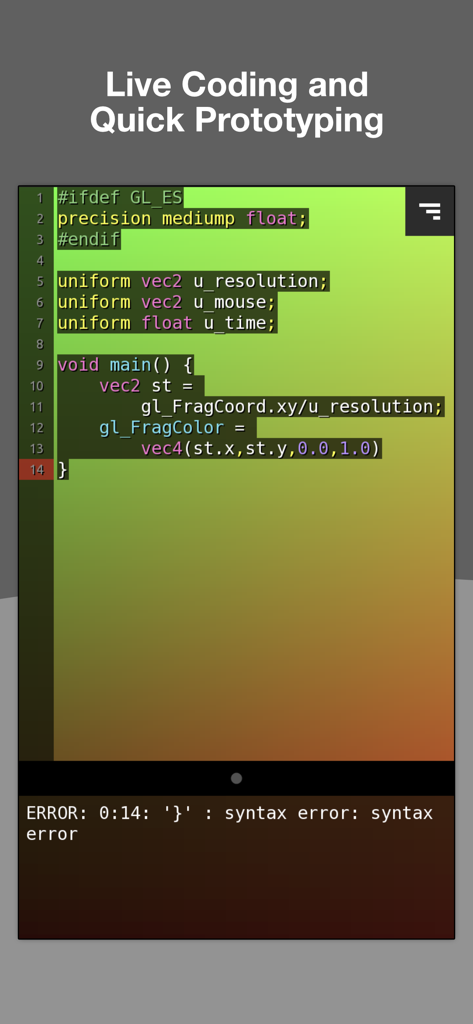Click the 'vec4(st.x,st.y,0.0,1.0)' line
Viewport: 473px width, 1024px height.
click(261, 449)
